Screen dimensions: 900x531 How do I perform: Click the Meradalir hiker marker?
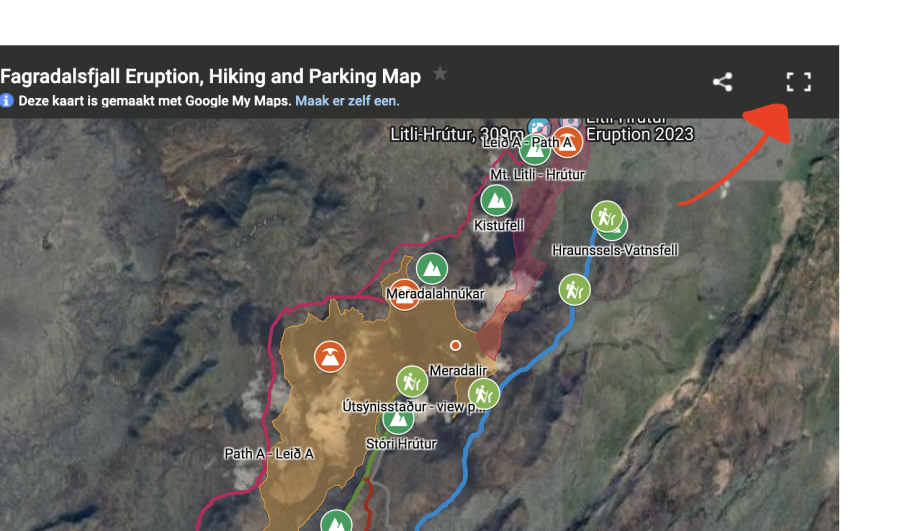pyautogui.click(x=484, y=394)
